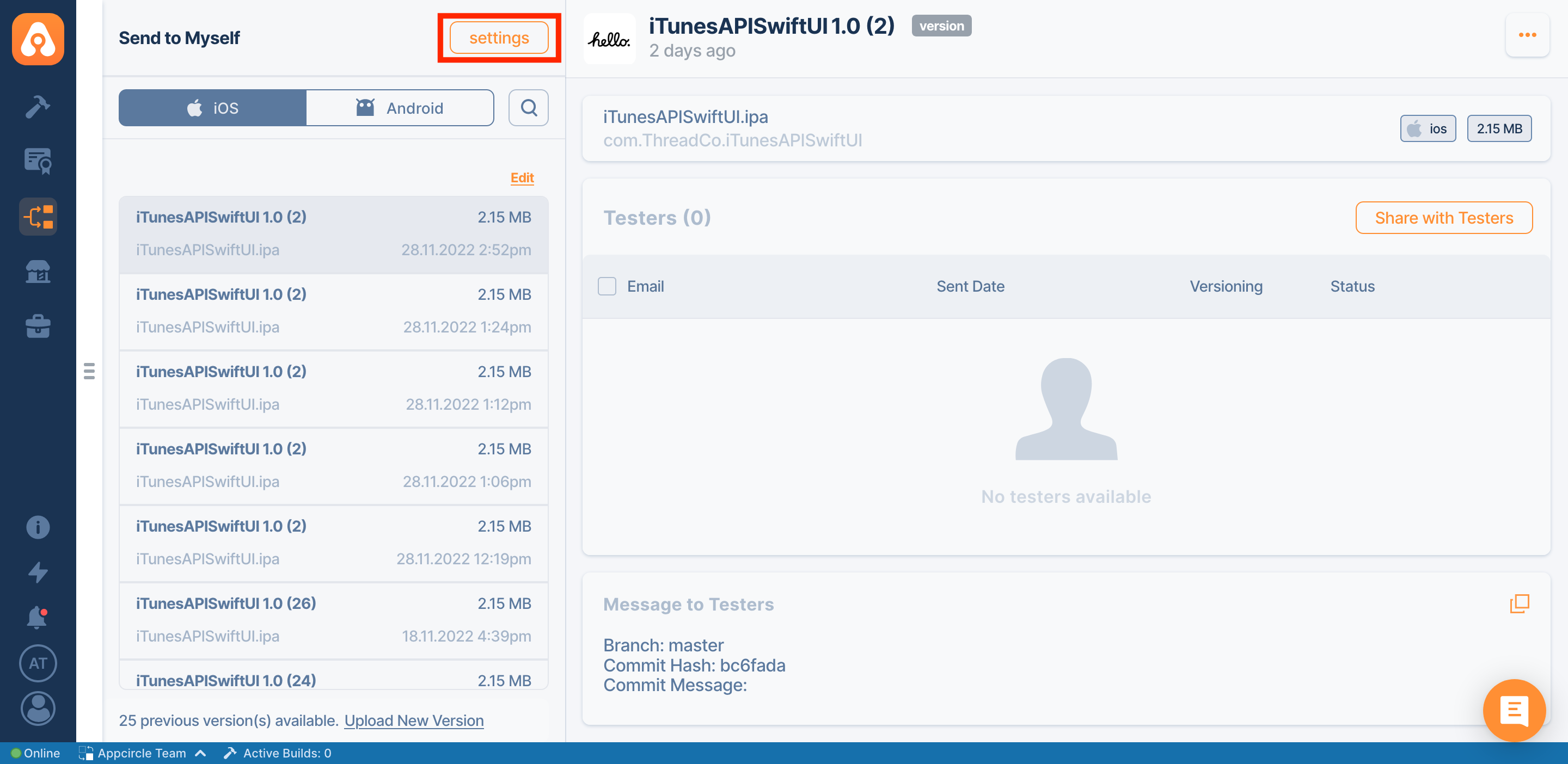The height and width of the screenshot is (764, 1568).
Task: Select version uploaded 28.11.2022 12:19pm
Action: click(334, 543)
